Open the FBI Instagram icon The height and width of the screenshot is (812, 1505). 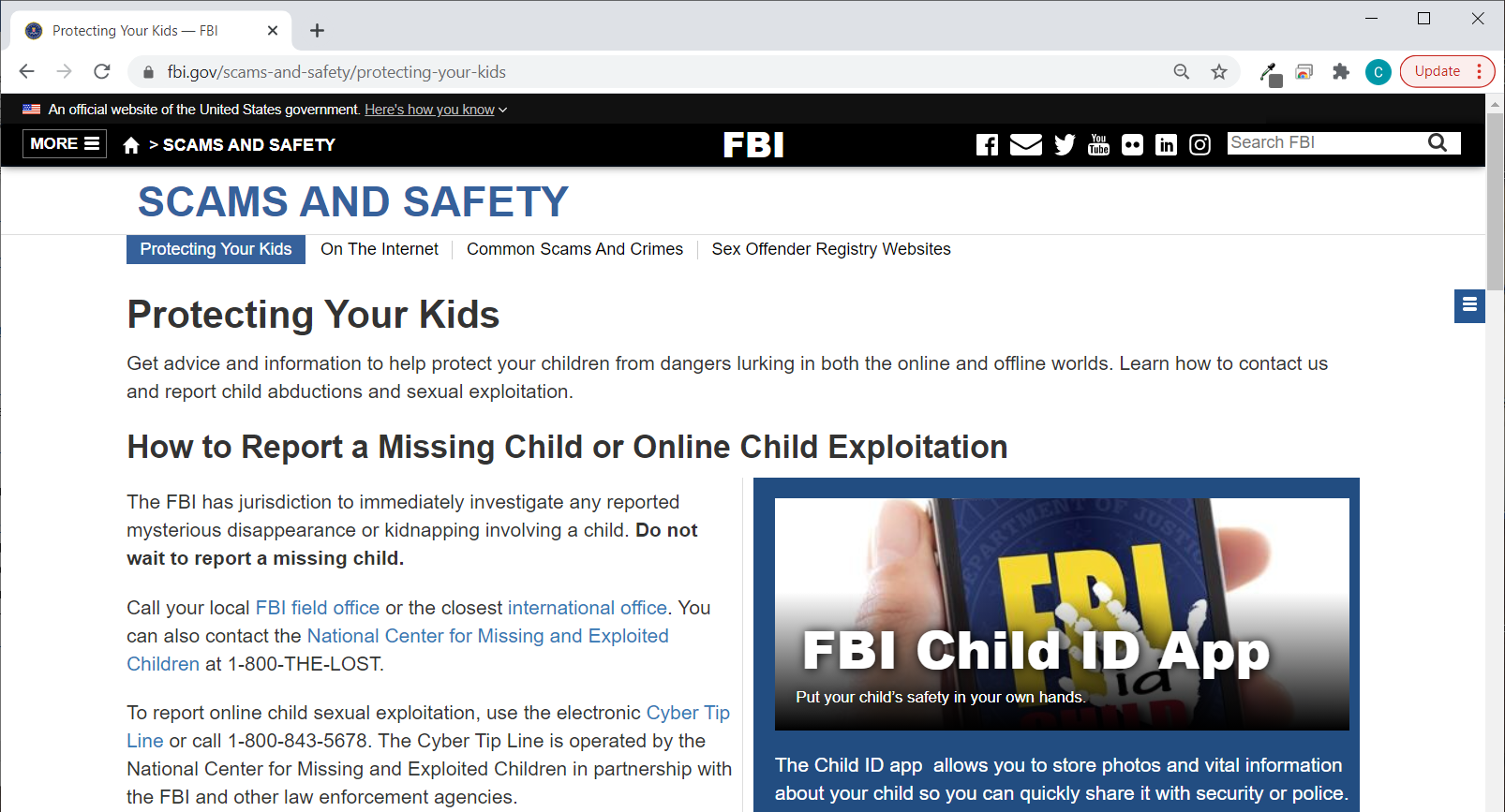click(x=1200, y=144)
